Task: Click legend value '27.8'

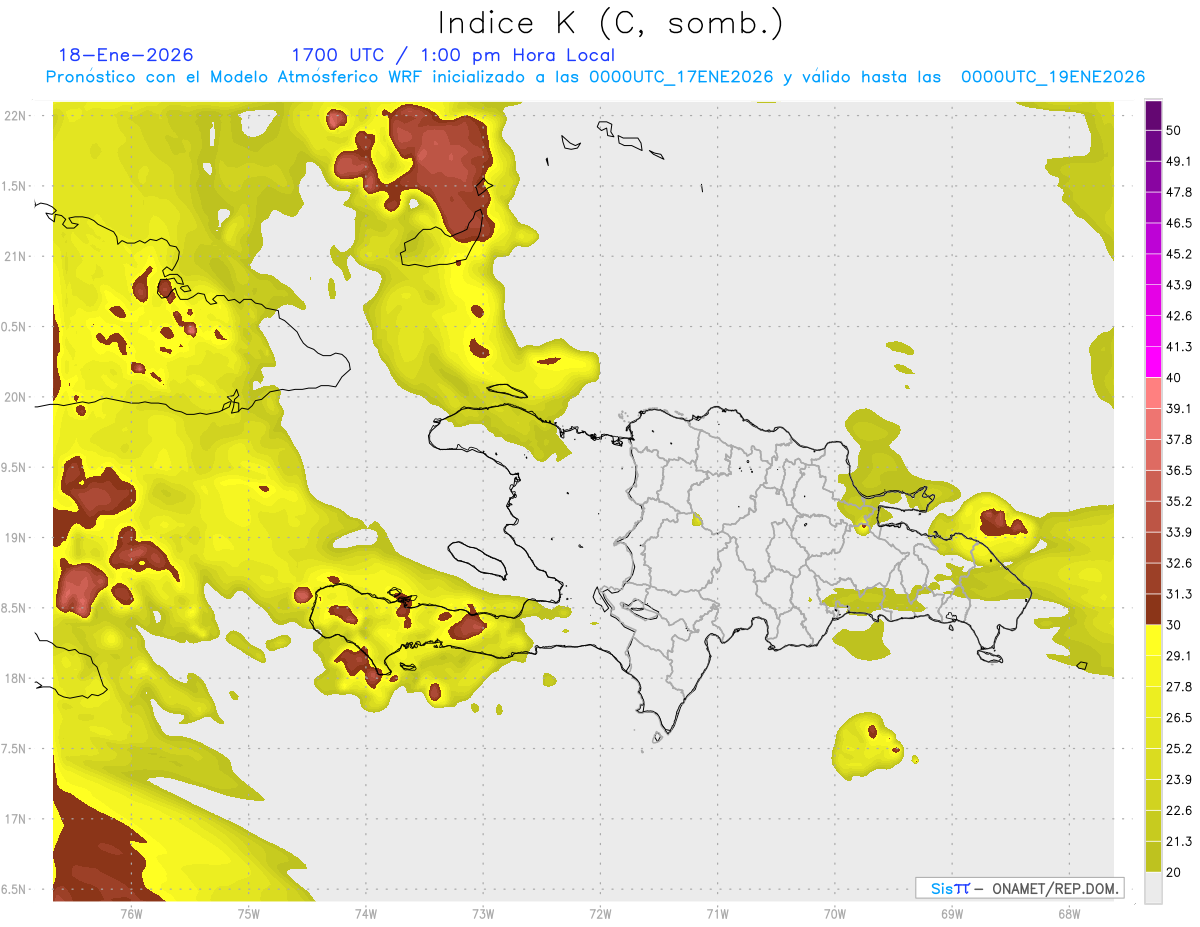Action: tap(1179, 687)
